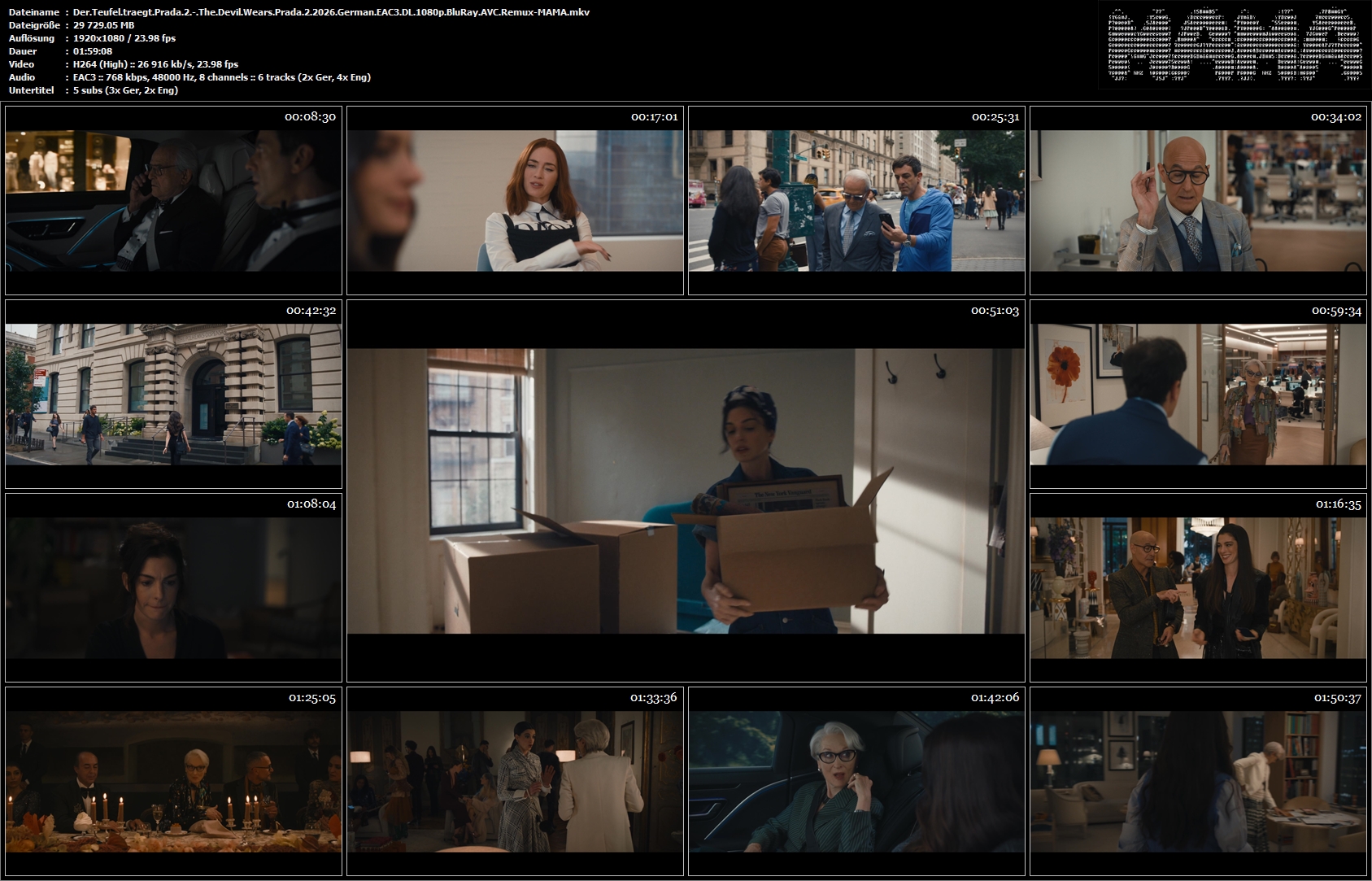Open the dark portrait thumbnail at 01:08:04
Image resolution: width=1372 pixels, height=881 pixels.
pyautogui.click(x=173, y=587)
